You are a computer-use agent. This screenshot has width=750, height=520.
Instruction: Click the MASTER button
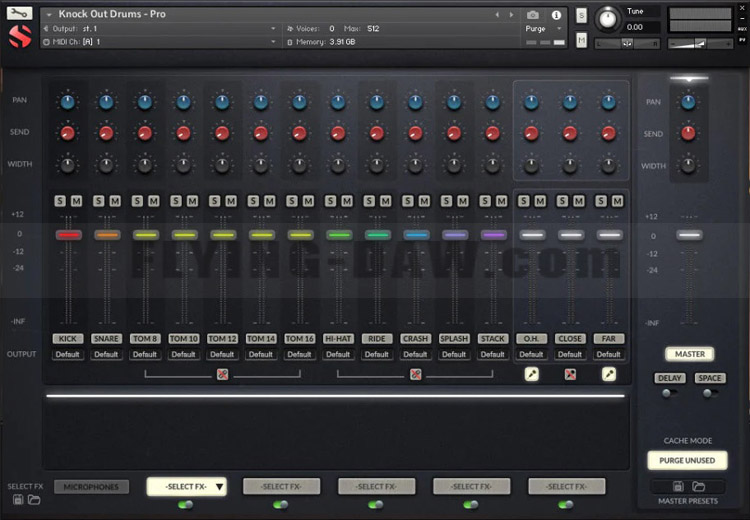click(690, 354)
